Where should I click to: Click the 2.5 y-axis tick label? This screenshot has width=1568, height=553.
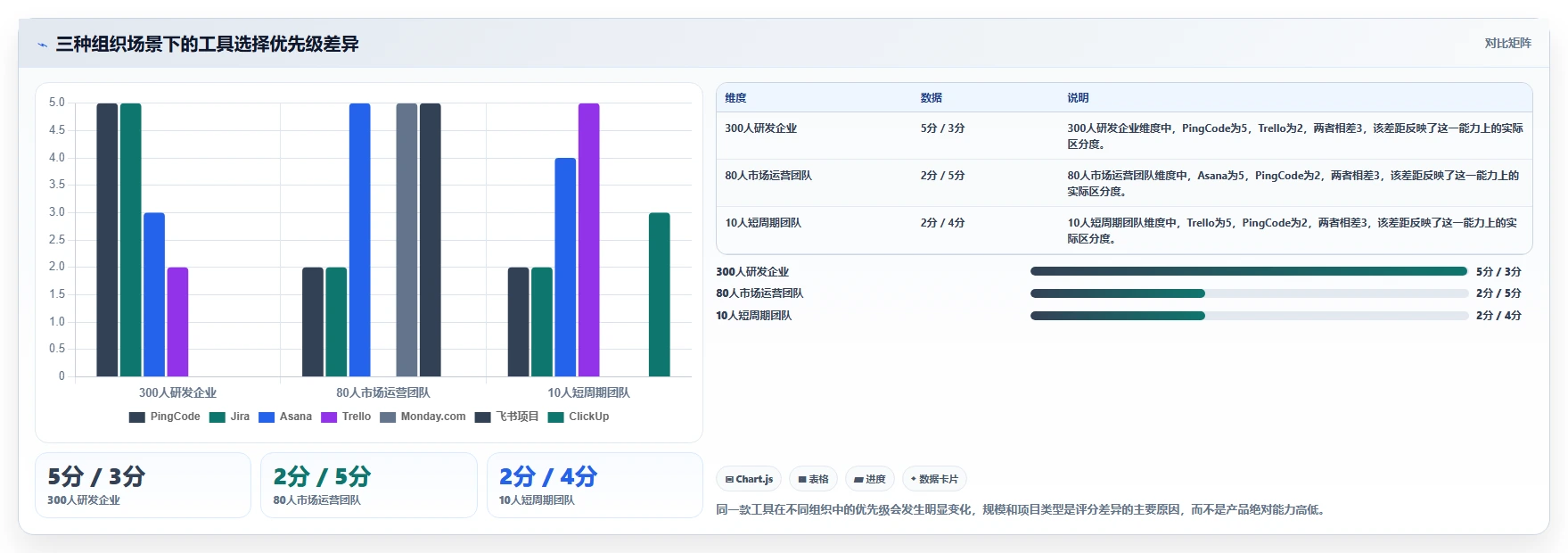click(57, 240)
